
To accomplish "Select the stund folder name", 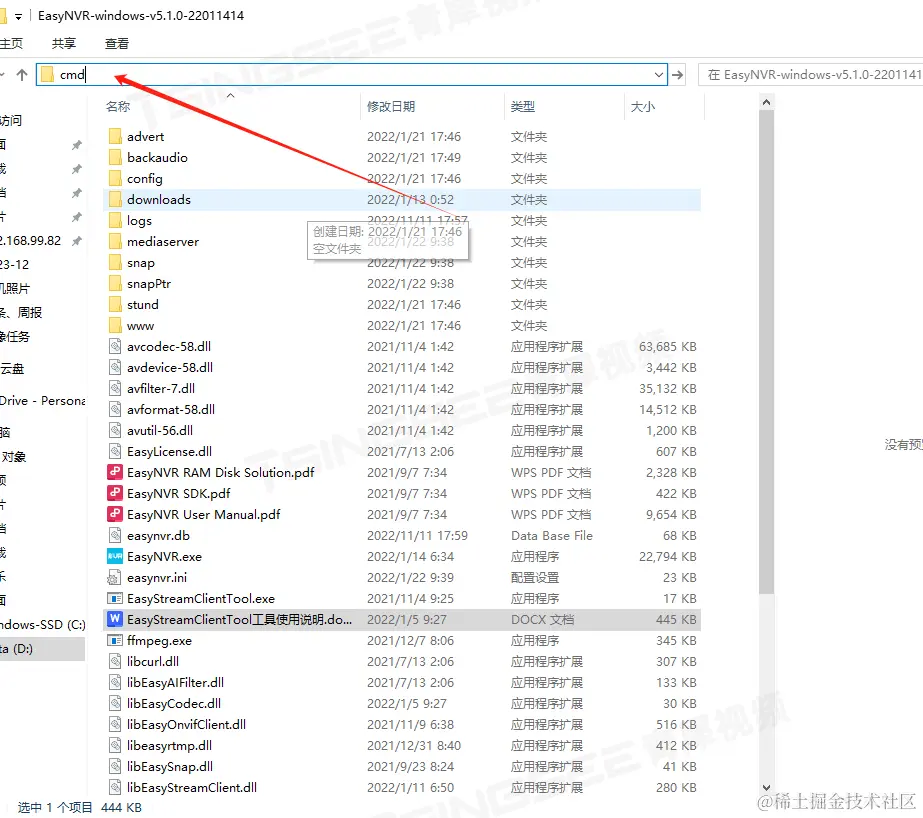I will coord(143,304).
